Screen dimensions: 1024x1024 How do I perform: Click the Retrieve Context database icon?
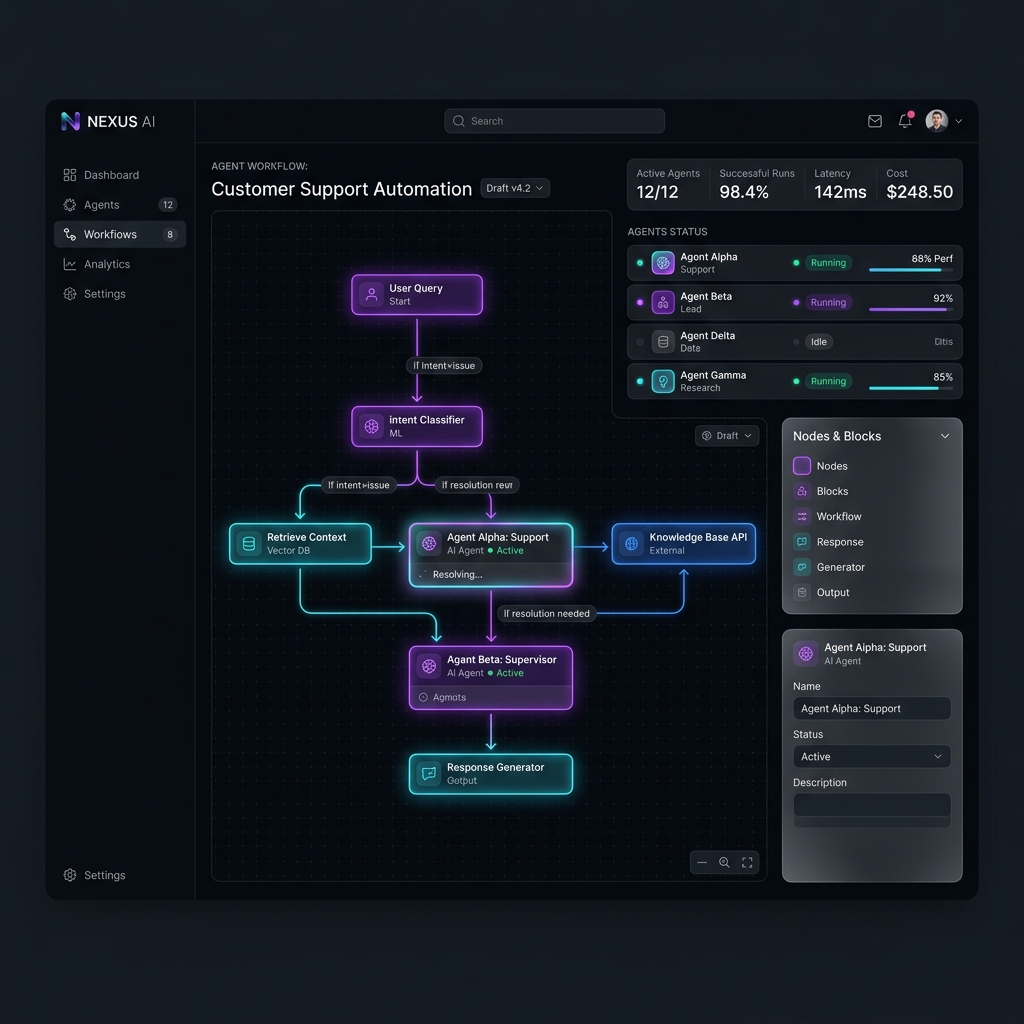pyautogui.click(x=249, y=543)
